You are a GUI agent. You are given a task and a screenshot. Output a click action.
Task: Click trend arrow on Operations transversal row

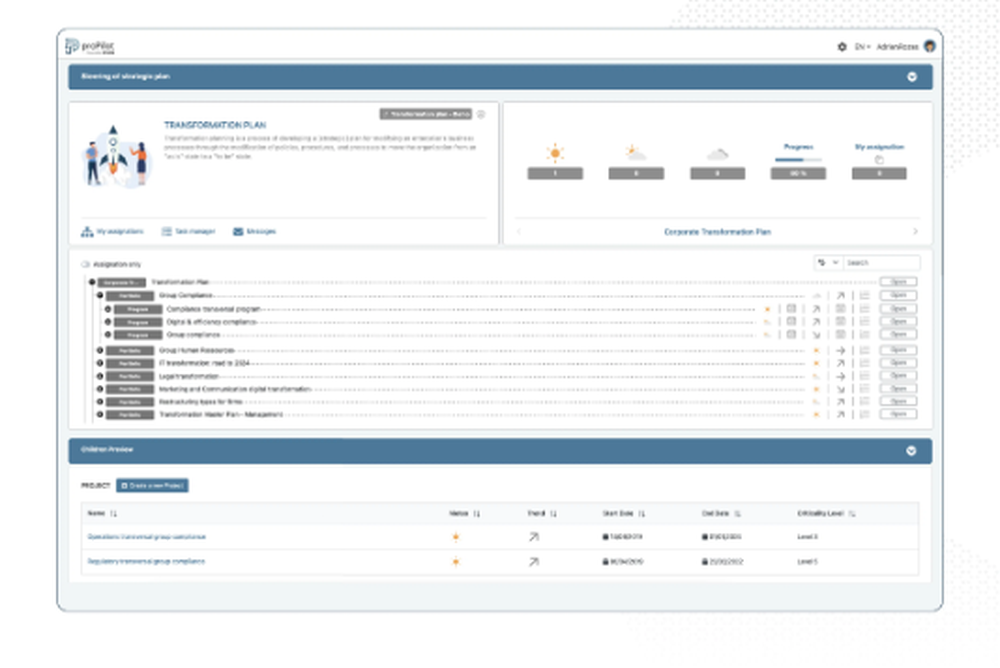click(x=534, y=537)
